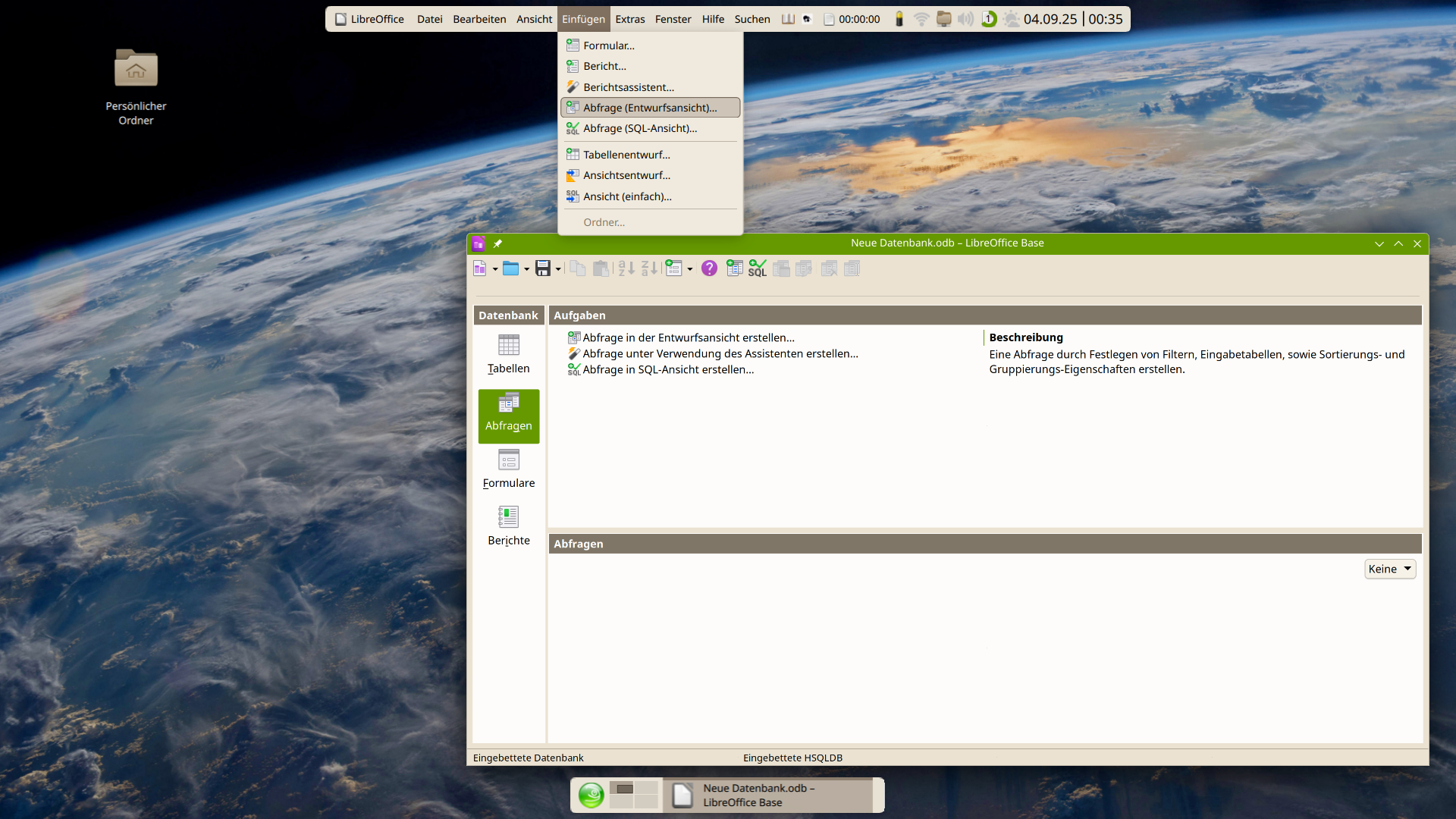
Task: Click Abfrage unter Verwendung des Assistenten erstellen
Action: 720,353
